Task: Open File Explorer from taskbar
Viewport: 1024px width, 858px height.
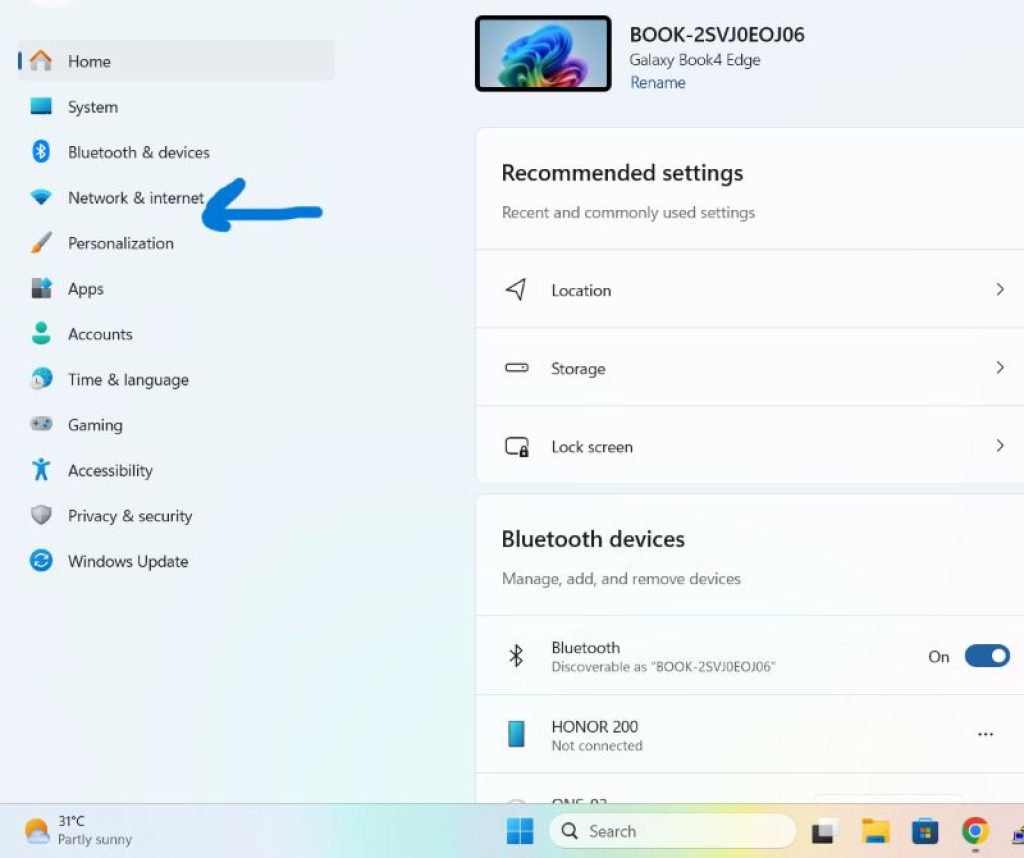Action: [875, 831]
